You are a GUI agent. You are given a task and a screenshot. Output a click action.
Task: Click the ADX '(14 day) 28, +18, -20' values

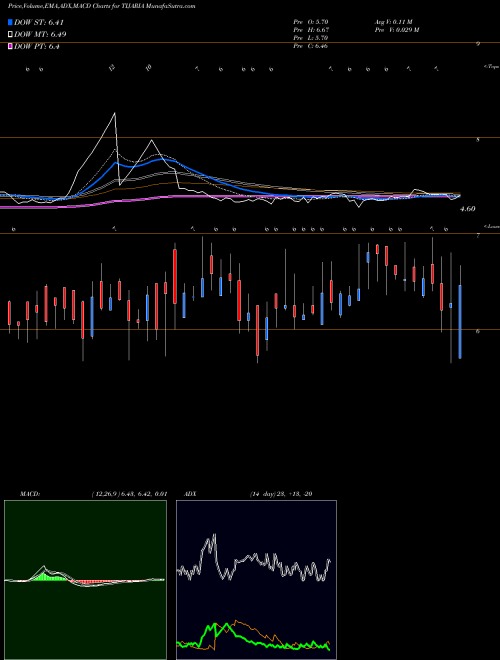(280, 494)
